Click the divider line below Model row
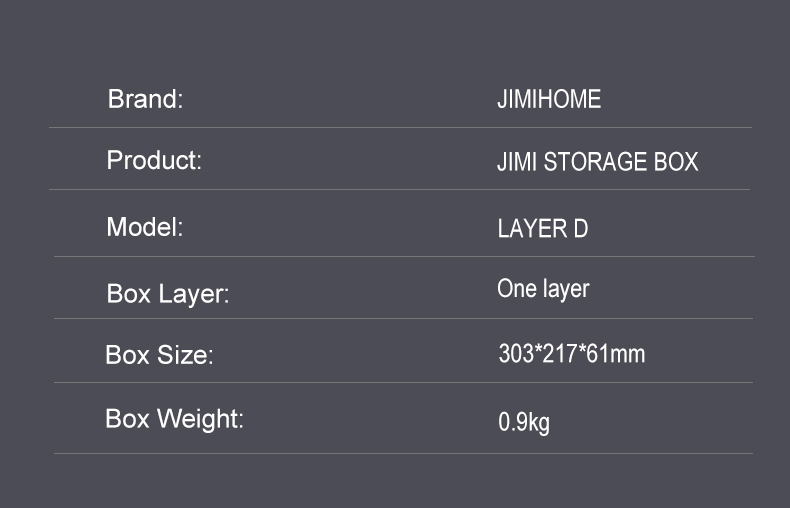This screenshot has height=508, width=790. pos(400,256)
